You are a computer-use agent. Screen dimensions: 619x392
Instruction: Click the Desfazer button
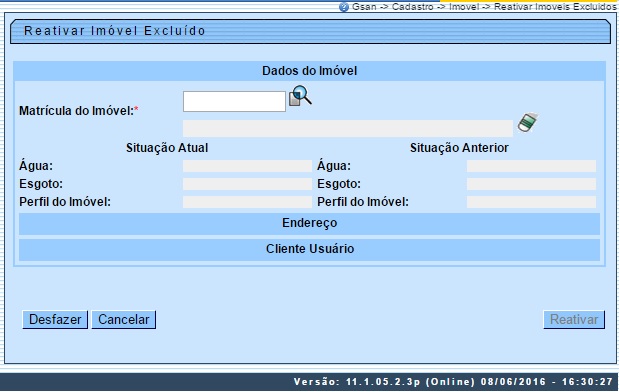coord(55,319)
